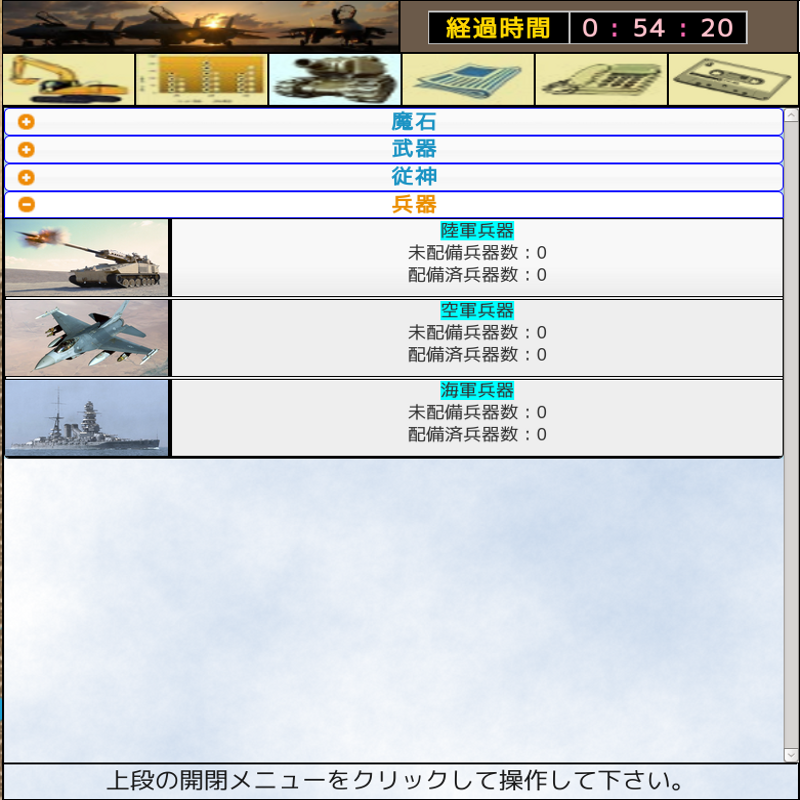Click the 魔石 accordion header label

coord(414,122)
